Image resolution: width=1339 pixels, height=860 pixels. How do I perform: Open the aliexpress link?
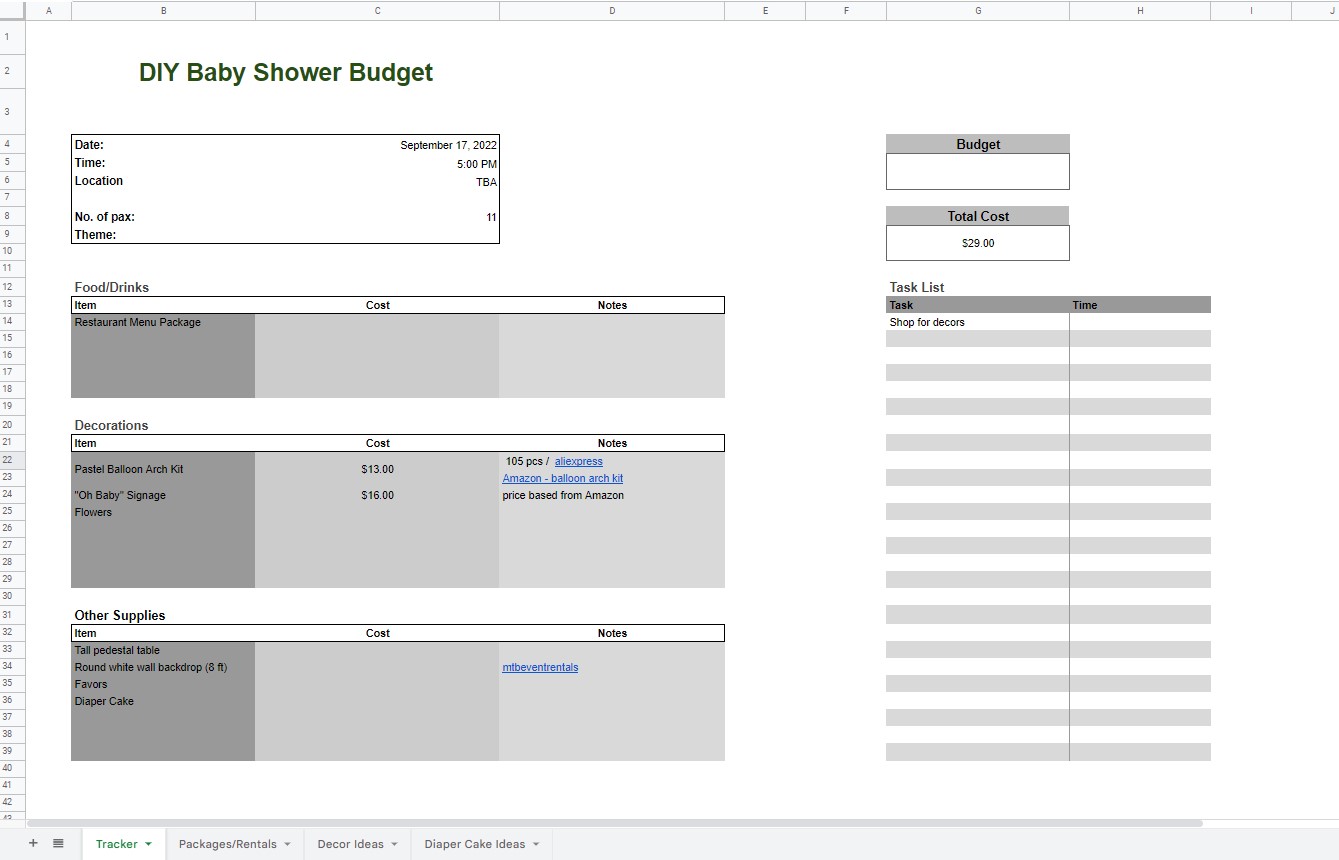[x=579, y=462]
